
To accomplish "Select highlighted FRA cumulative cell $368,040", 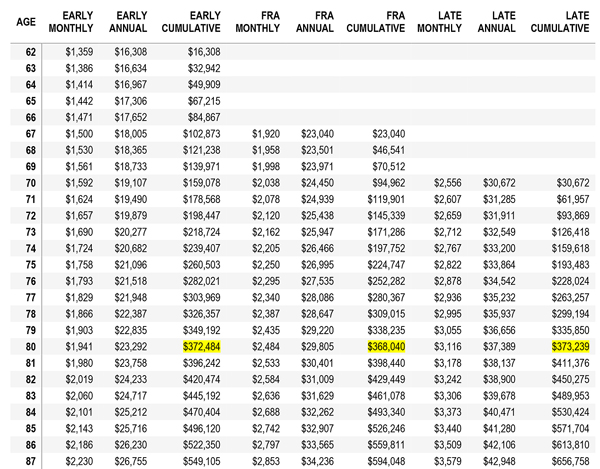I will pos(386,347).
